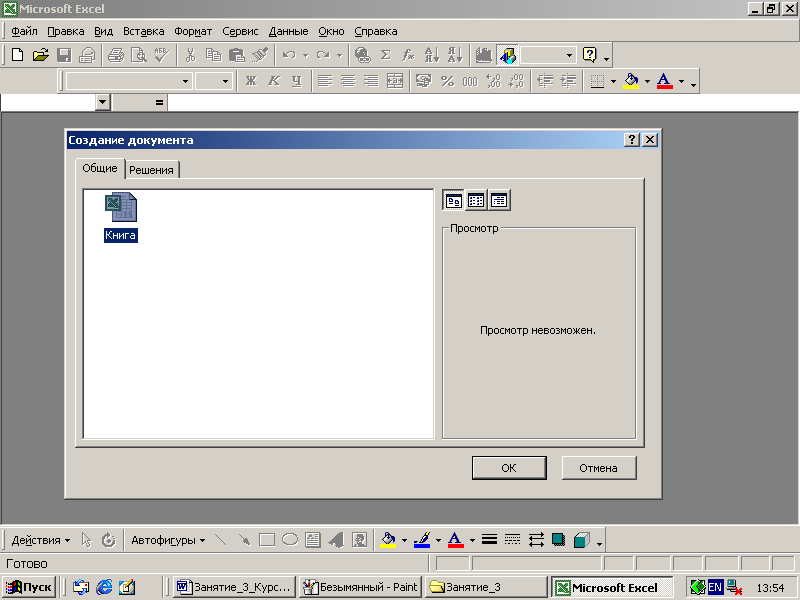The image size is (800, 600).
Task: Click Increase Decimal icon
Action: coord(493,81)
